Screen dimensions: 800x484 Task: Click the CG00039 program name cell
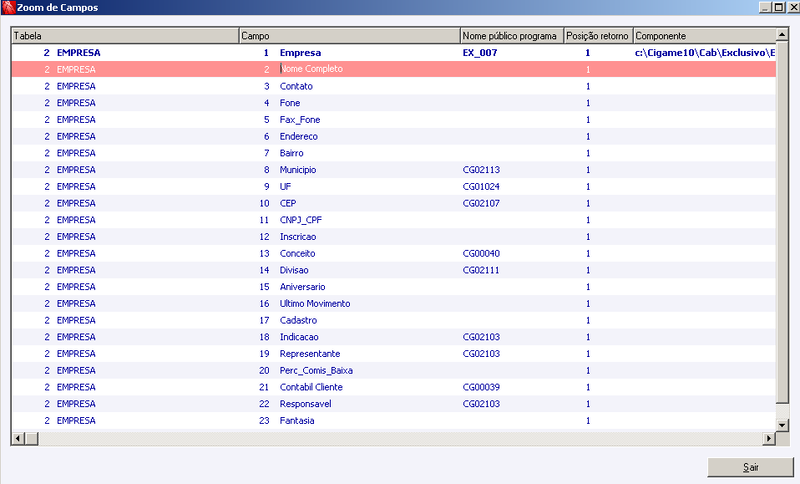481,387
